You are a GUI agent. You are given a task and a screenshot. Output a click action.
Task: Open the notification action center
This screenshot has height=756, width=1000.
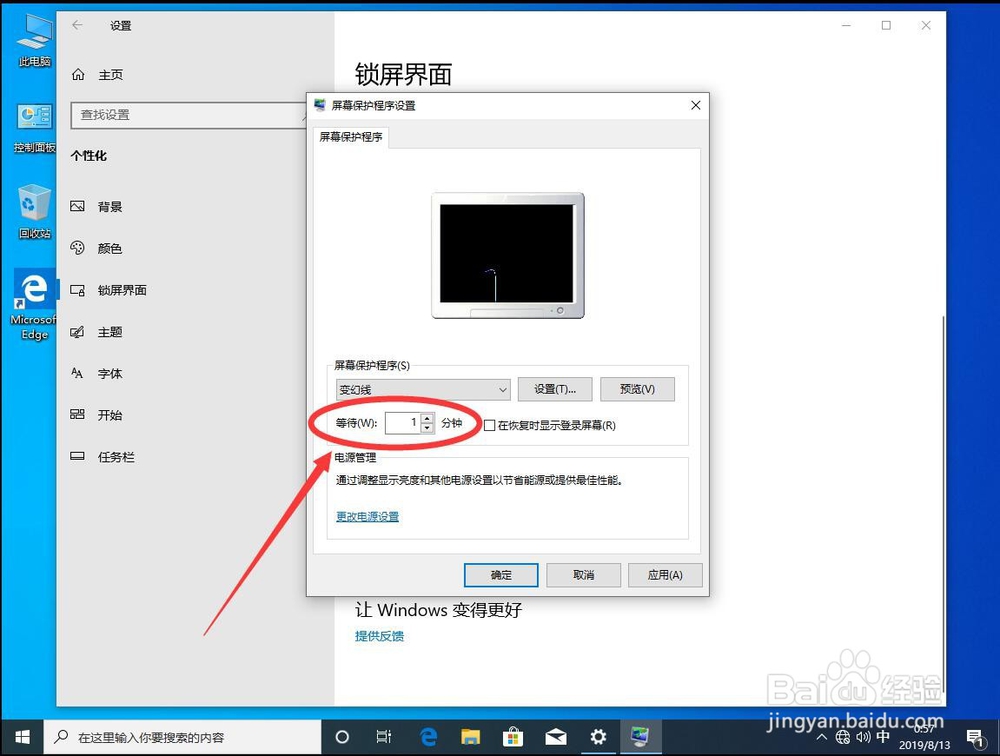click(x=976, y=738)
